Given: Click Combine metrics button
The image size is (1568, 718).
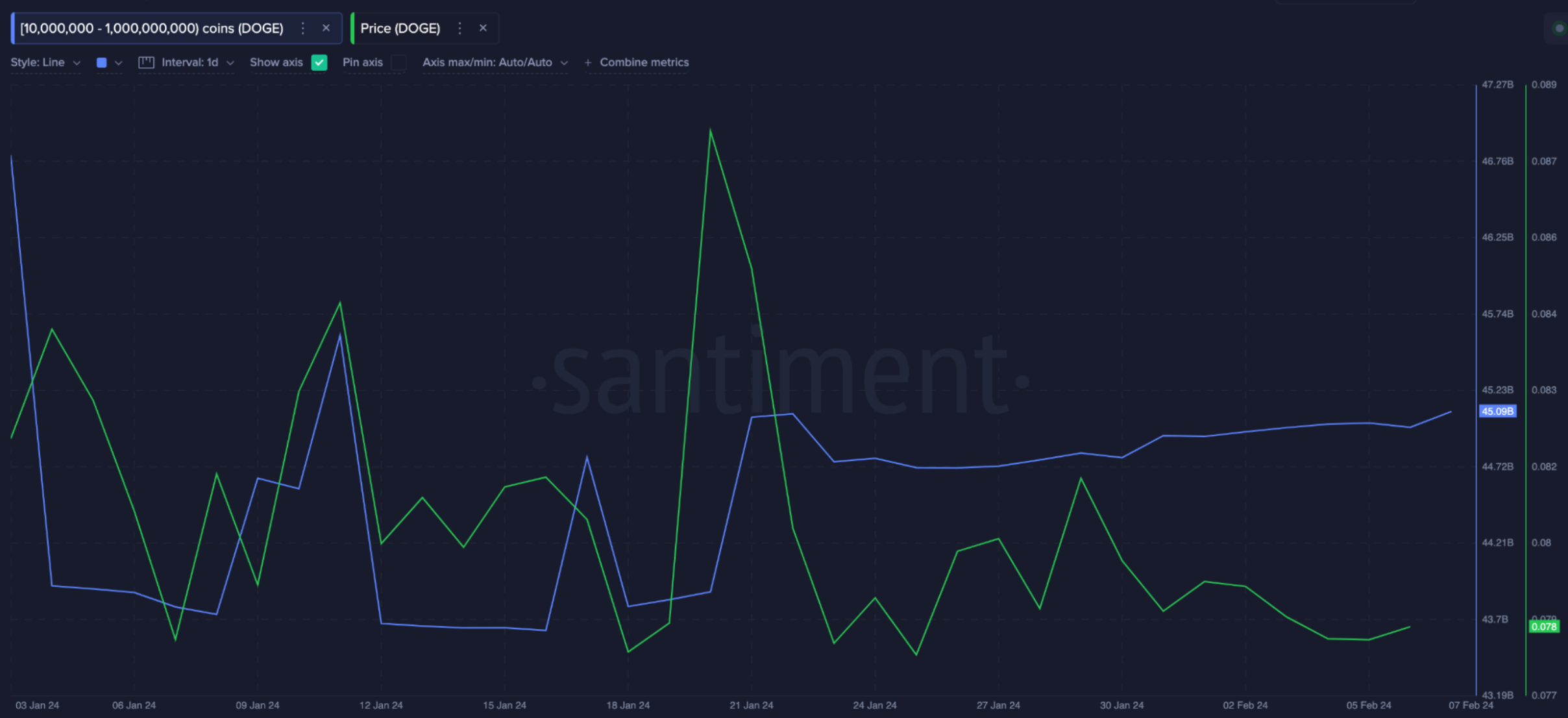Looking at the screenshot, I should (636, 62).
